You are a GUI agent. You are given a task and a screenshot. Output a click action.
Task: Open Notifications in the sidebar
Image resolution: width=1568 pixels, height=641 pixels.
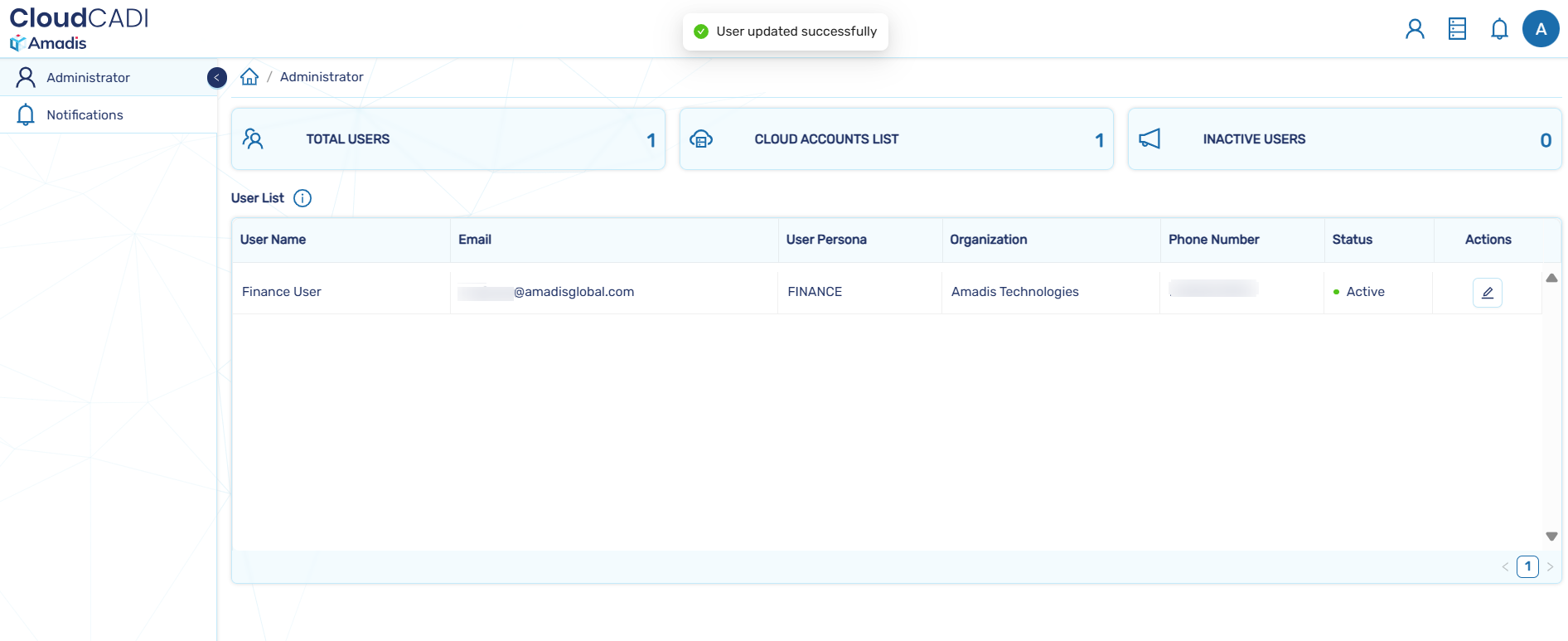coord(85,115)
